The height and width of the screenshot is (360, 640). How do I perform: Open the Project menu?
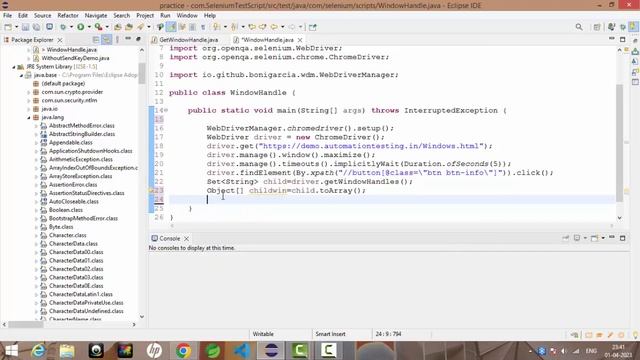tap(145, 16)
